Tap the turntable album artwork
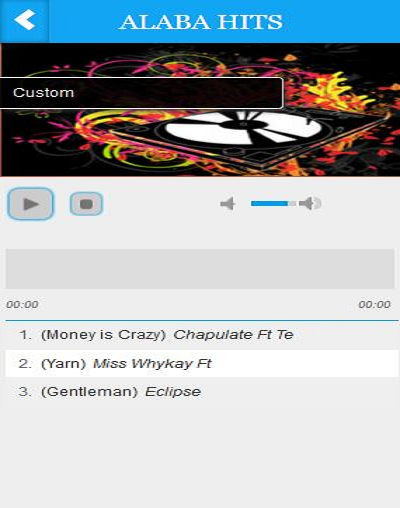 [200, 110]
